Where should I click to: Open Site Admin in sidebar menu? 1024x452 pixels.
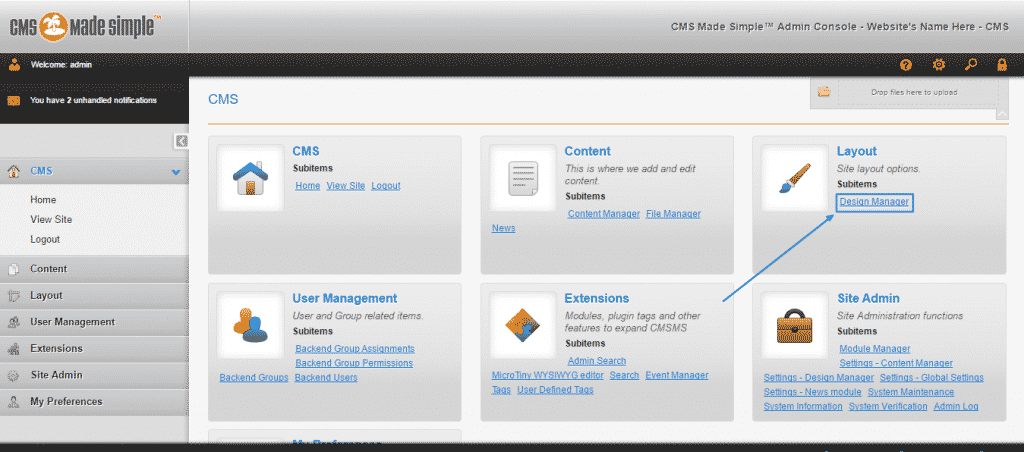click(x=94, y=376)
